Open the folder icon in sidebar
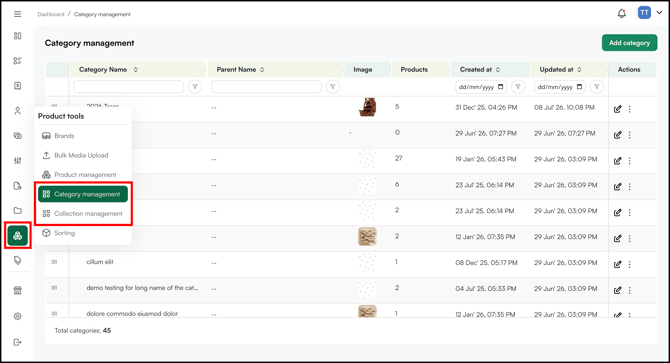Image resolution: width=670 pixels, height=363 pixels. point(18,211)
